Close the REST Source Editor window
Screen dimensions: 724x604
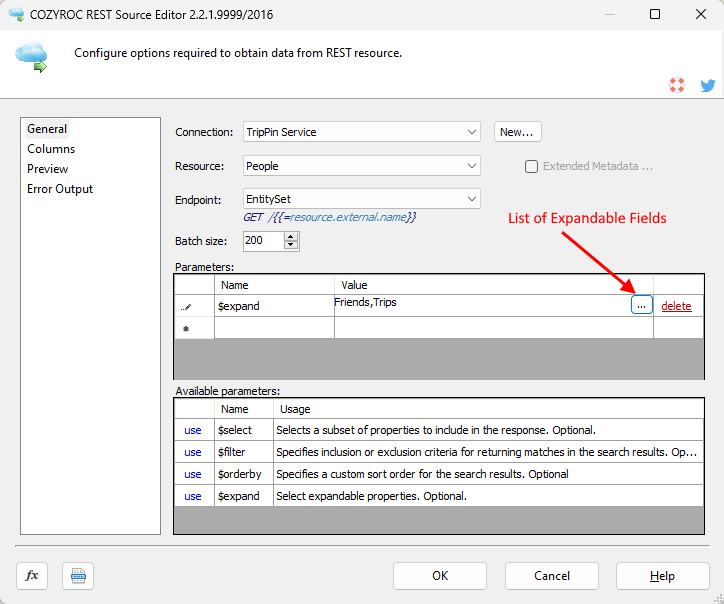coord(700,14)
